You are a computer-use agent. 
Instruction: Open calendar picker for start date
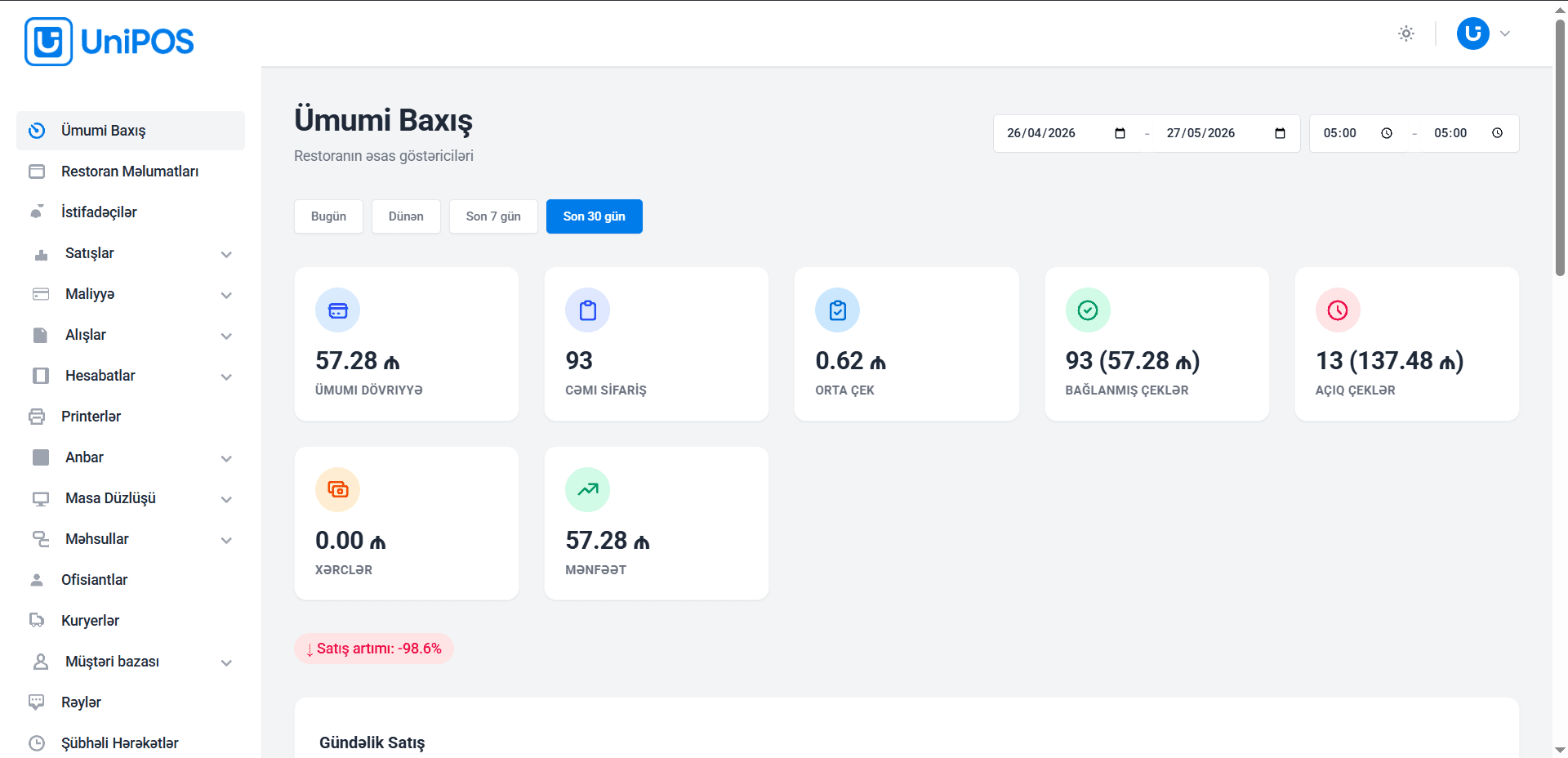click(x=1120, y=133)
